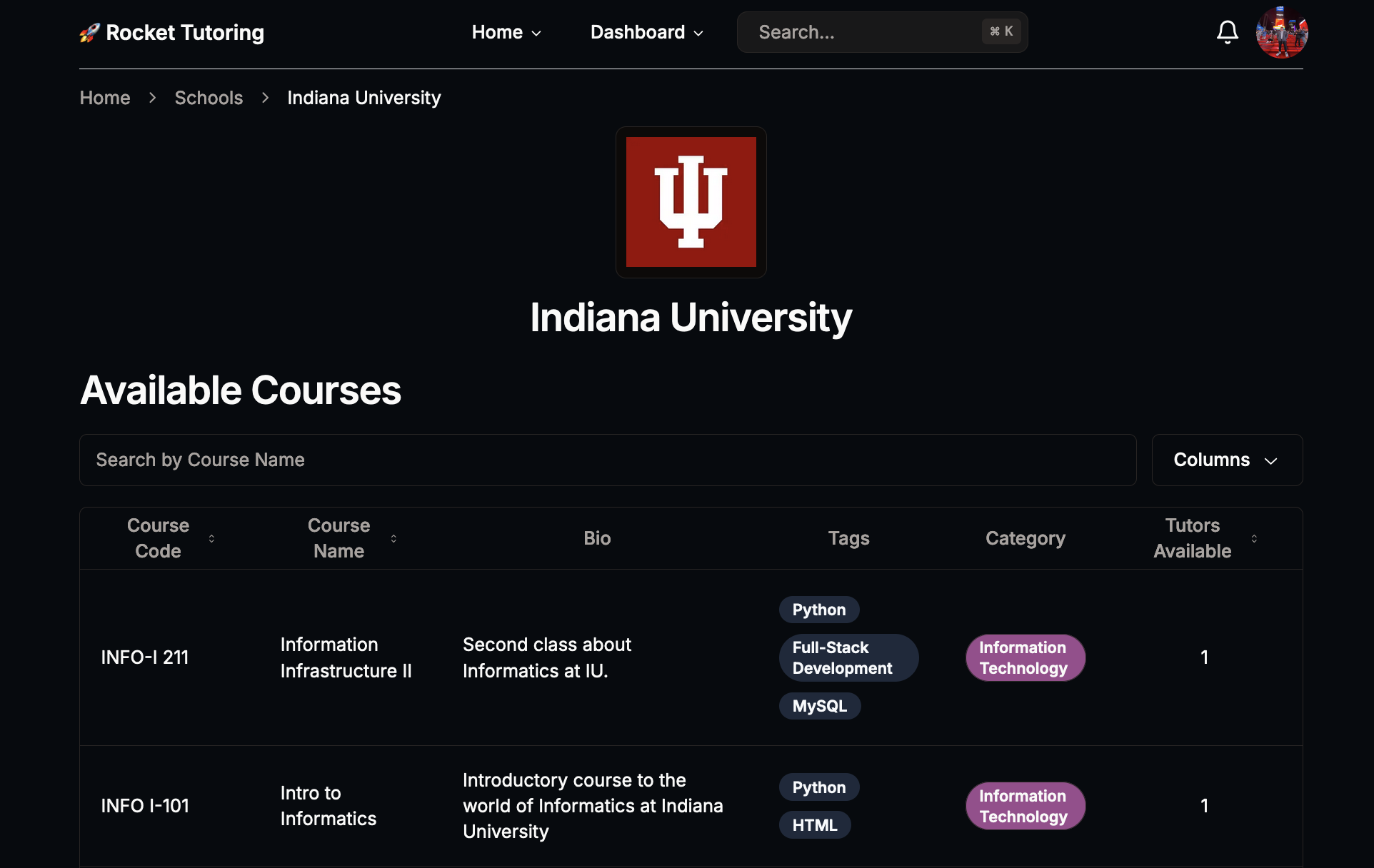This screenshot has height=868, width=1374.
Task: Toggle the HTML tag on INFO I-101
Action: (x=814, y=824)
